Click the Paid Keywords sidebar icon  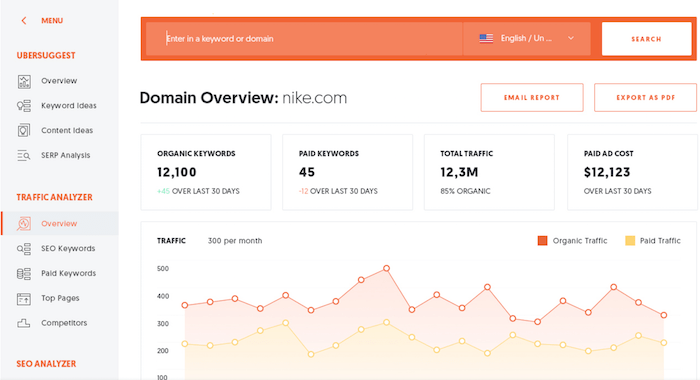(x=24, y=273)
